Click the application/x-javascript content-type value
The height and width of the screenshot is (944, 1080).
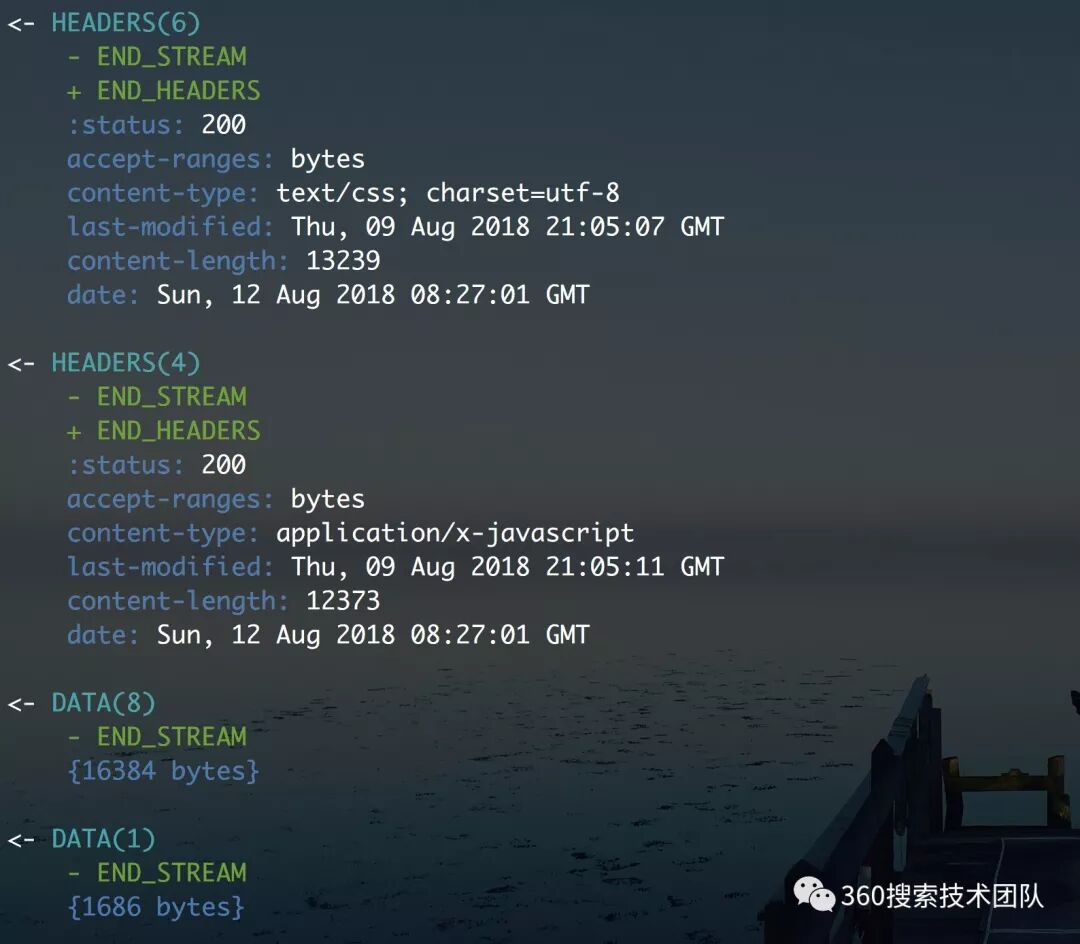[x=455, y=533]
